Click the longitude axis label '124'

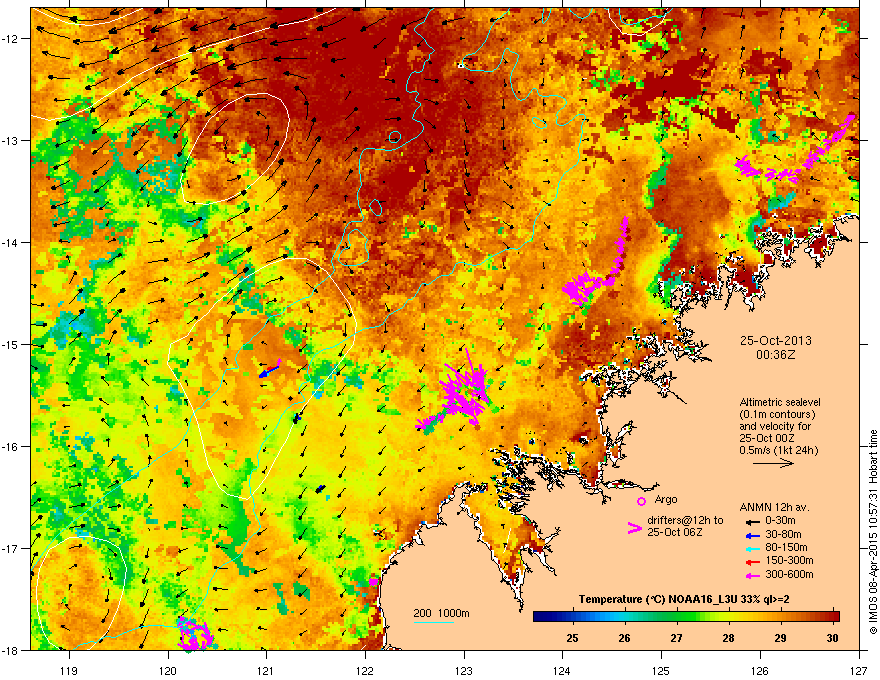tap(562, 670)
